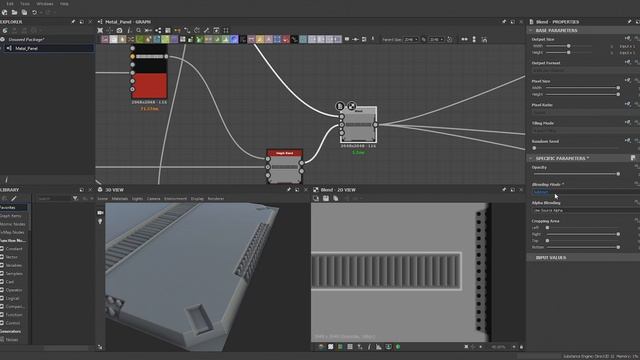Click the graph info 'i' icon
The height and width of the screenshot is (360, 640).
(x=129, y=30)
